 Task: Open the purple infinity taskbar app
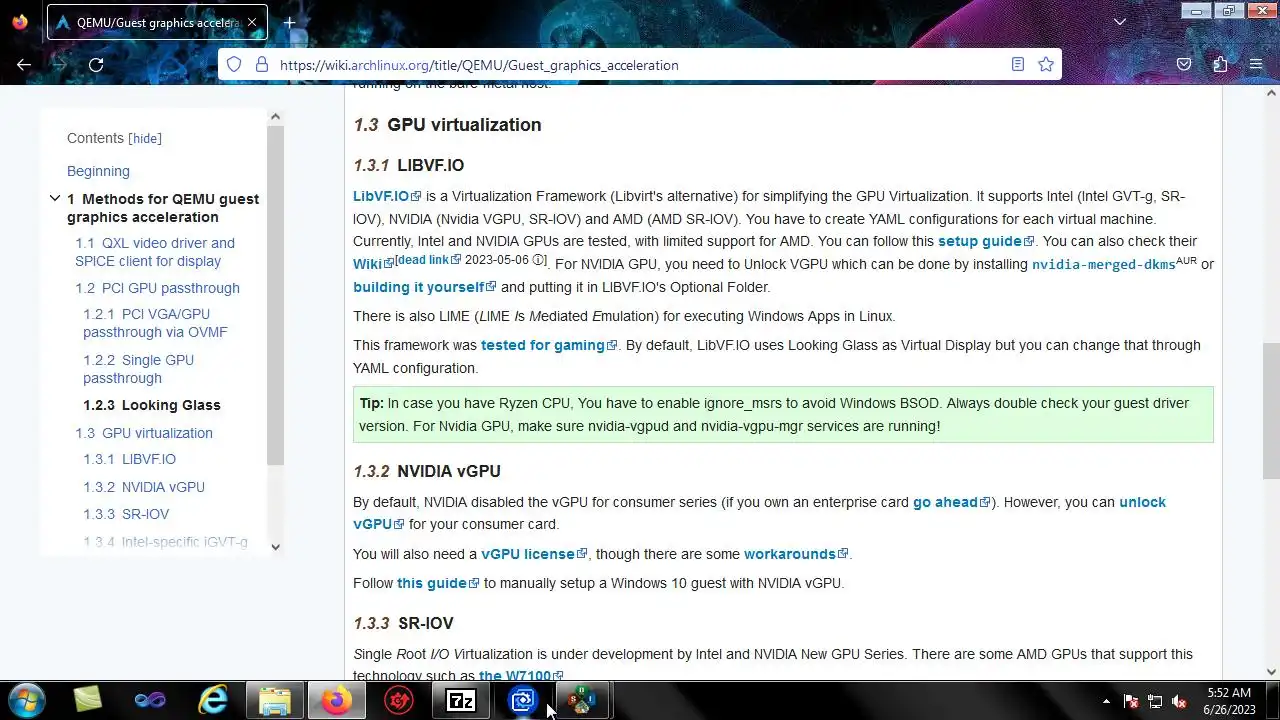point(150,700)
